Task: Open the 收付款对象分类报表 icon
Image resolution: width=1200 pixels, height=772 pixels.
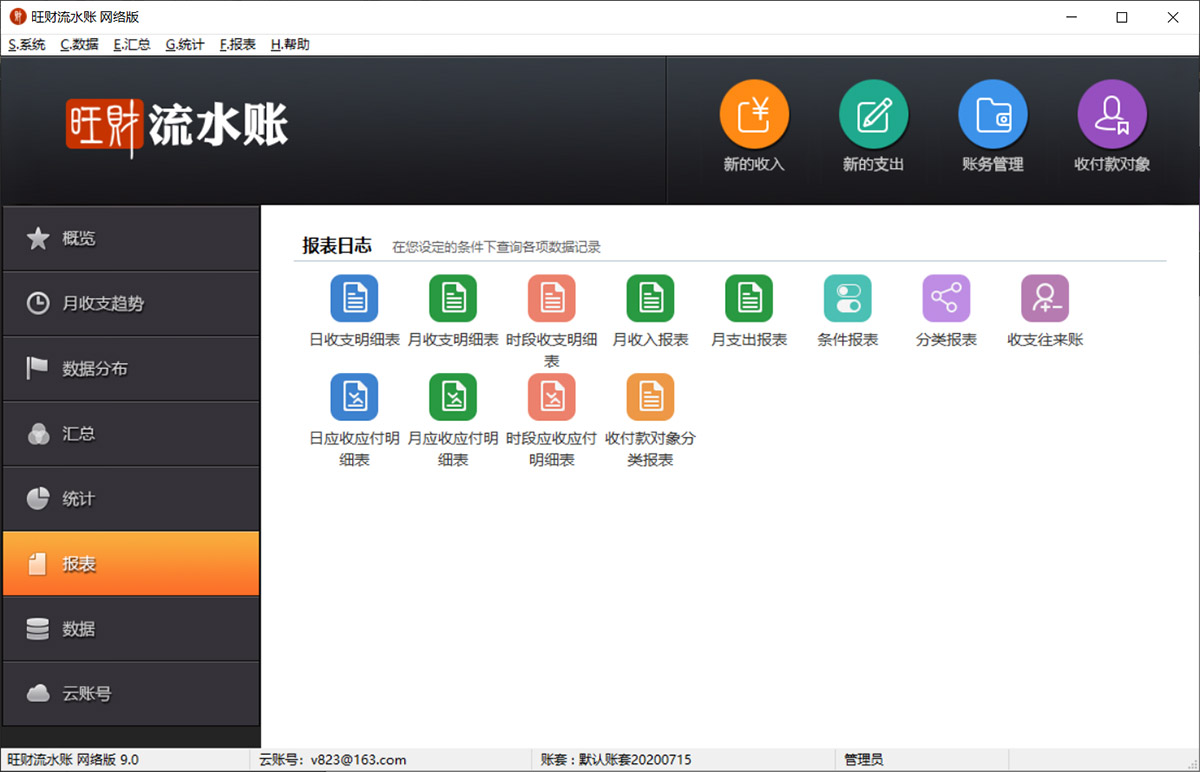Action: [x=650, y=397]
